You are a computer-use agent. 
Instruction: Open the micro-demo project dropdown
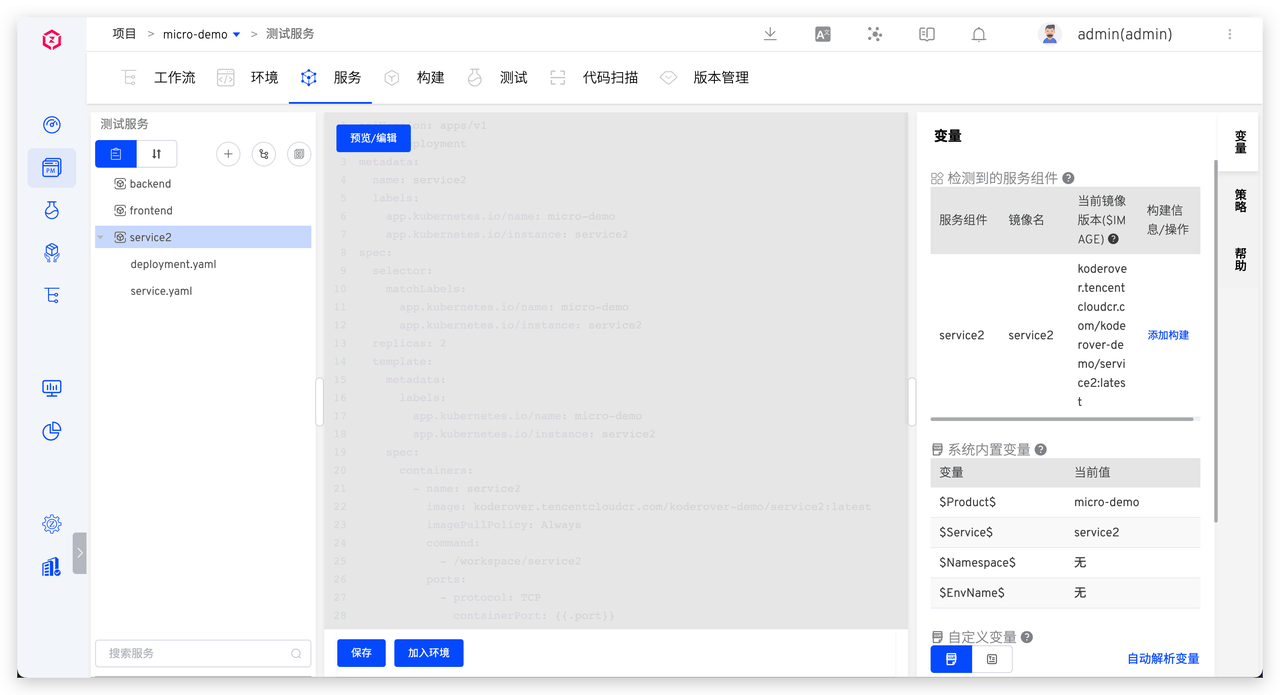pos(236,35)
